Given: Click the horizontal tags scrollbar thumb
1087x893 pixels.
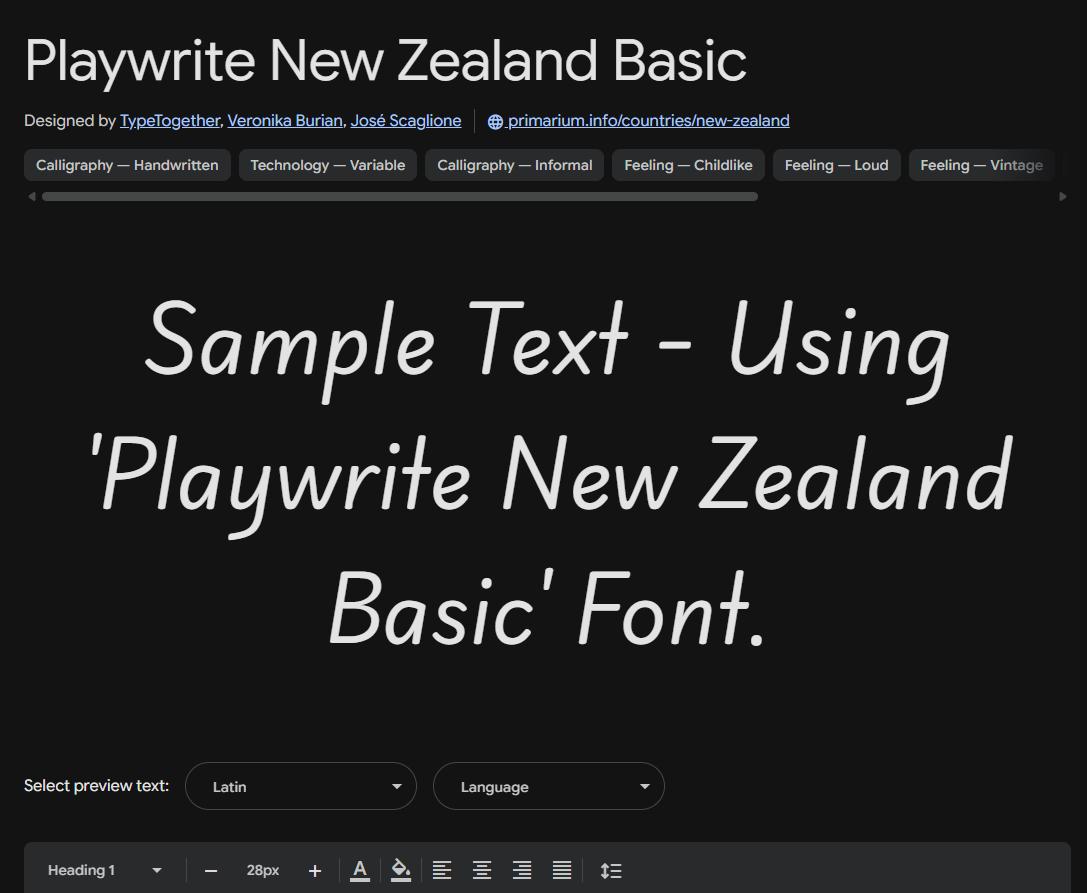Looking at the screenshot, I should click(400, 196).
